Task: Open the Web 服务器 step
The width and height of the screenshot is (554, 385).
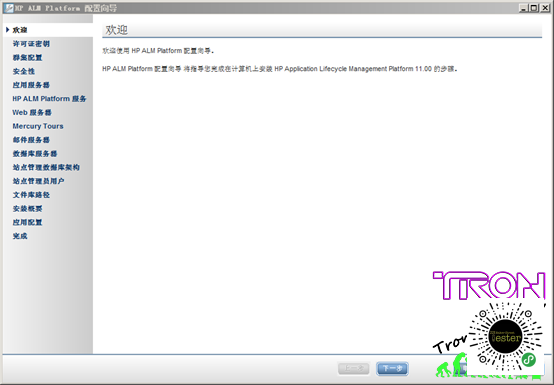Action: 32,113
